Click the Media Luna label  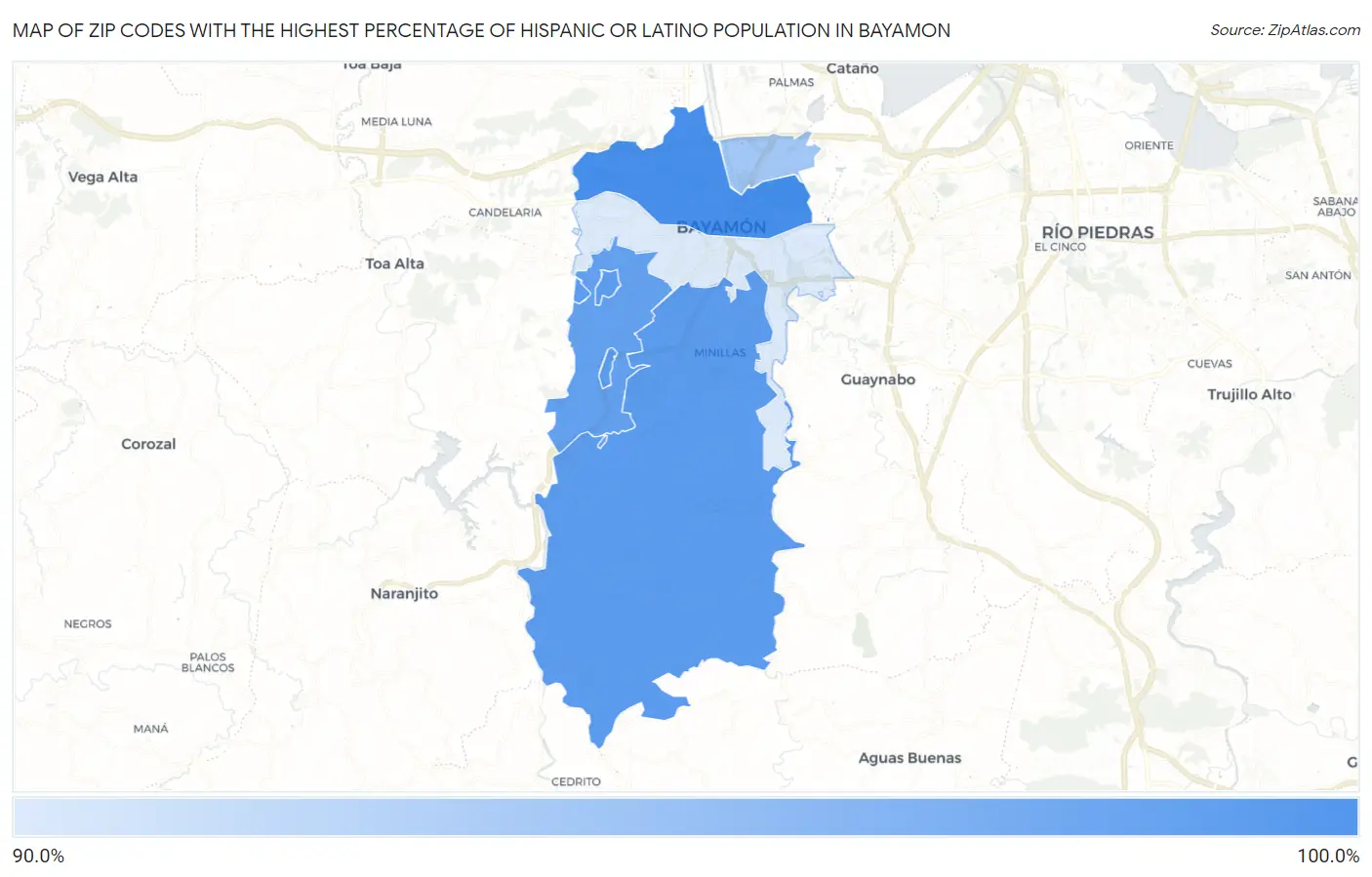tap(396, 122)
